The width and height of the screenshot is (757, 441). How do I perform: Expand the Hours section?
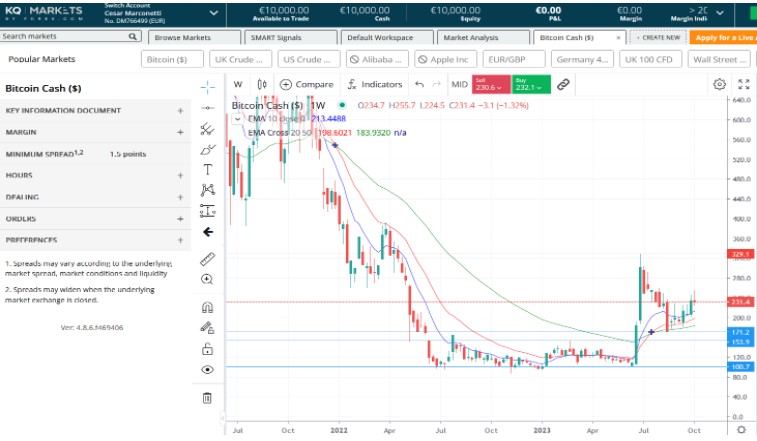[x=180, y=175]
